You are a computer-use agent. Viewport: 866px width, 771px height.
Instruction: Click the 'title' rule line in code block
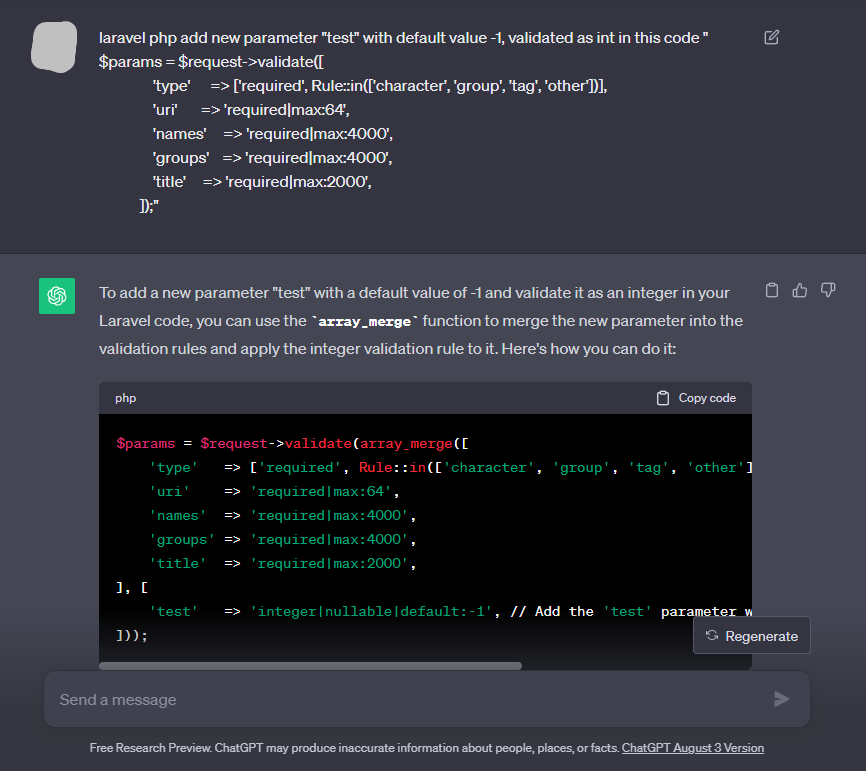[282, 564]
